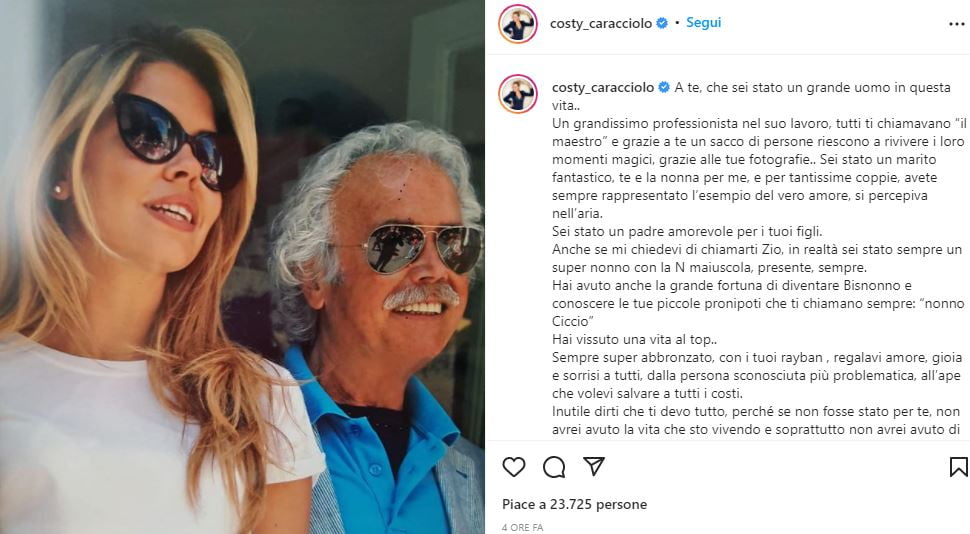View the "Piace a 23.725 persone" likes list

click(574, 505)
